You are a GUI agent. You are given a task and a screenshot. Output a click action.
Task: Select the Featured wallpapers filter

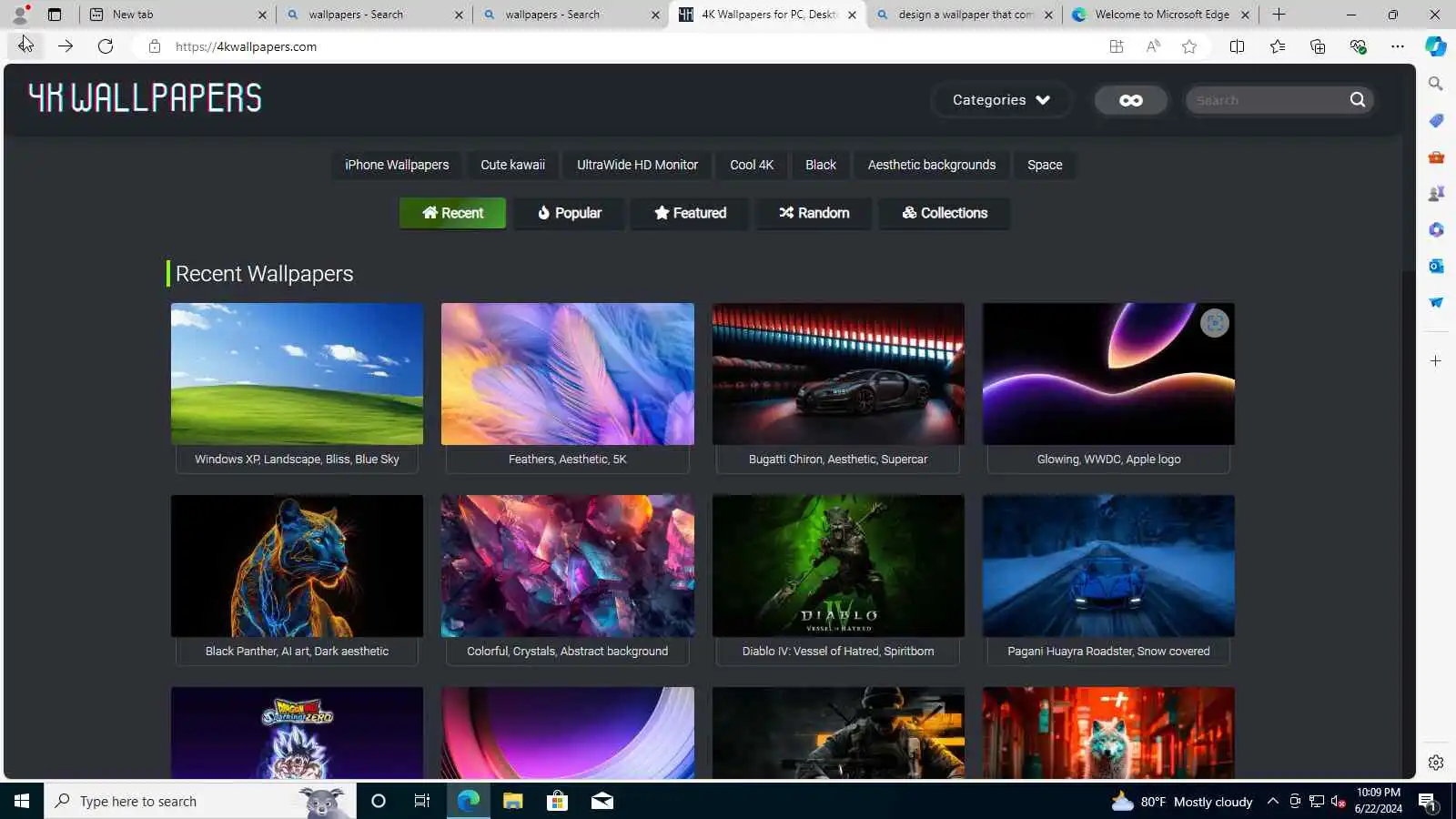[x=691, y=213]
